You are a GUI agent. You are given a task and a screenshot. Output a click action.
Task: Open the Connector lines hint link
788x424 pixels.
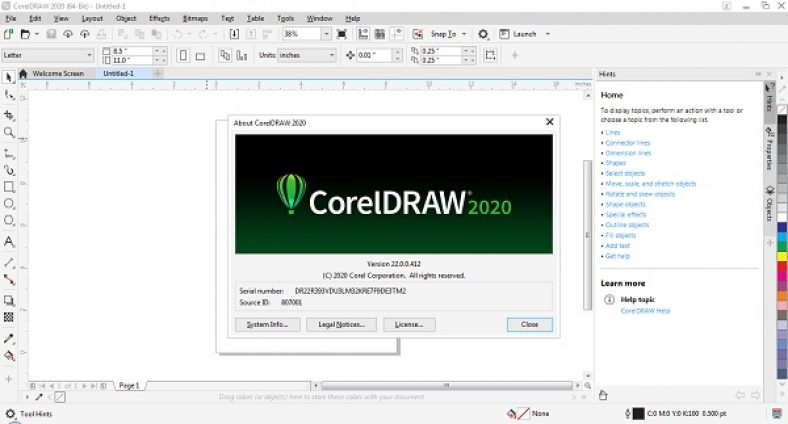[628, 143]
